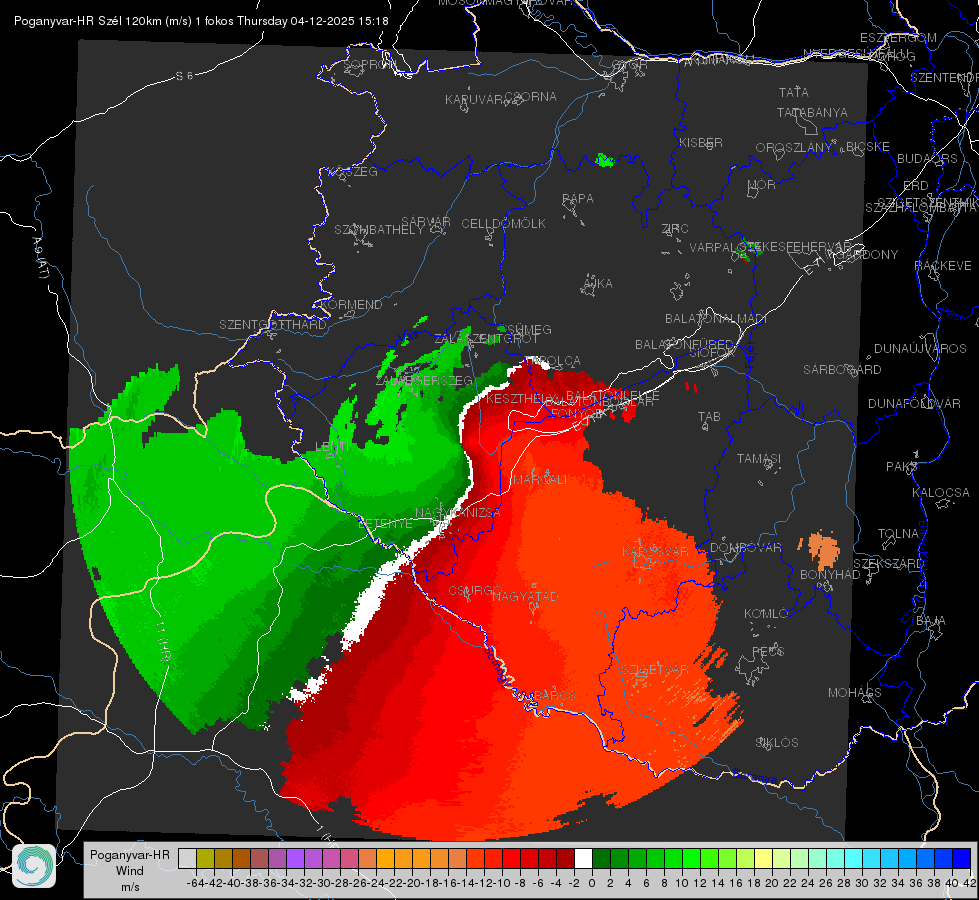The image size is (979, 900).
Task: Click the 0 value on the legend scale
Action: click(592, 883)
